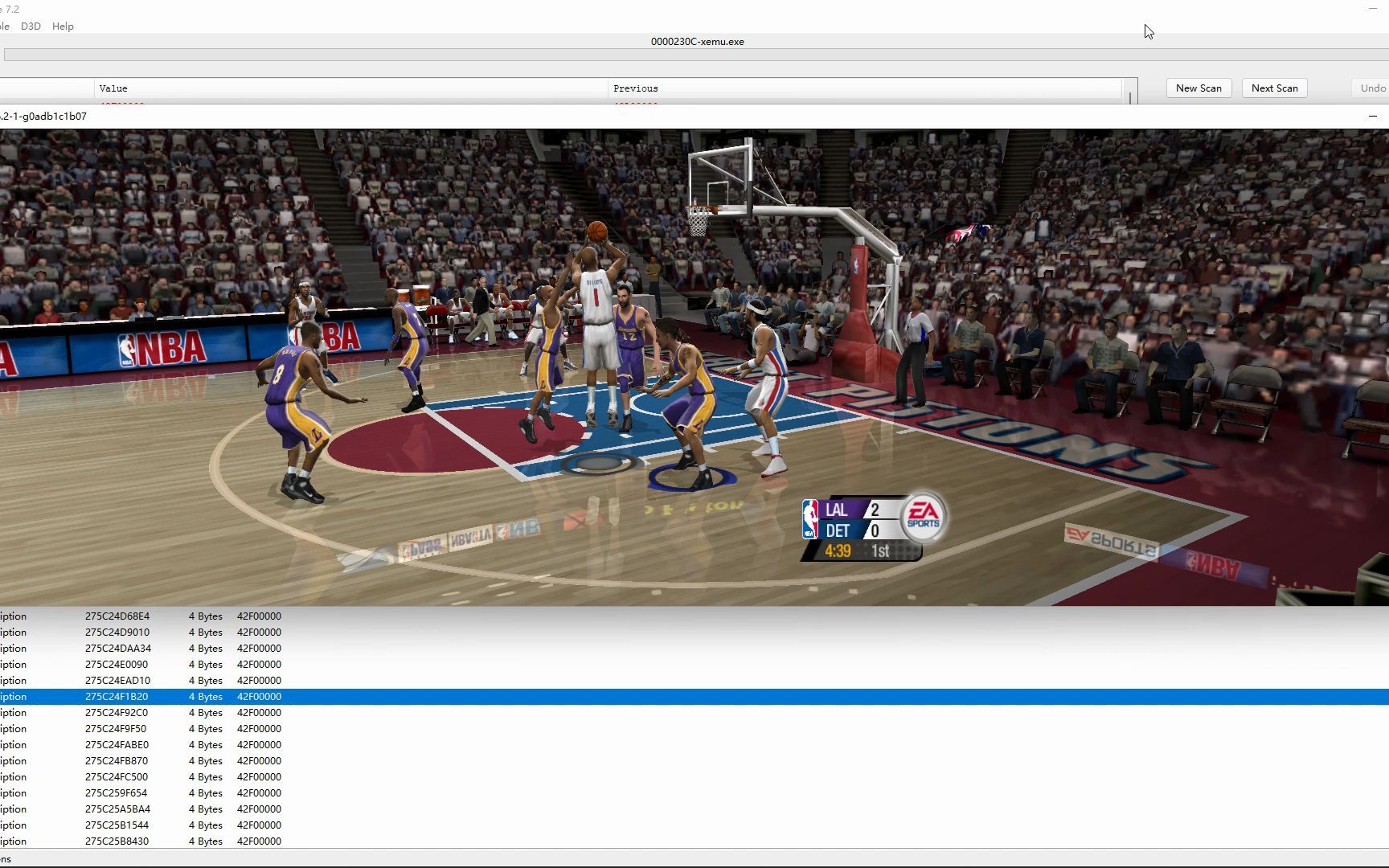Click the New Scan button
The width and height of the screenshot is (1389, 868).
(x=1198, y=88)
